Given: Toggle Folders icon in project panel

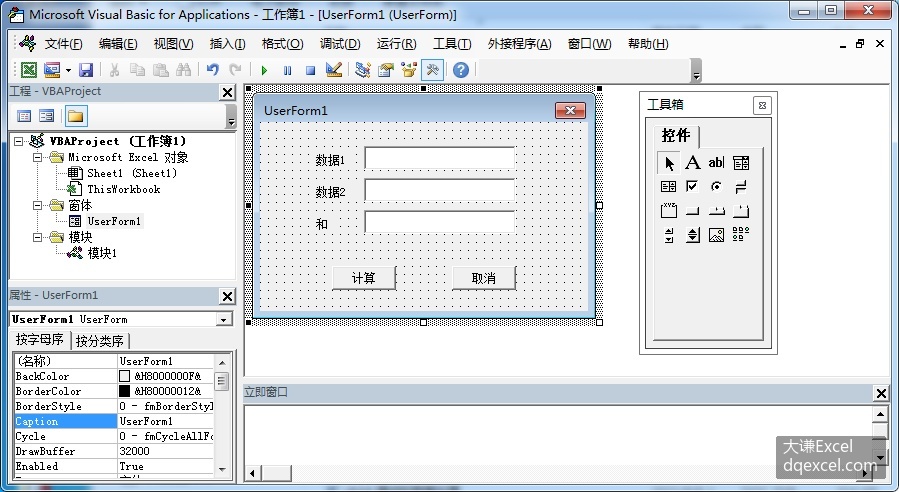Looking at the screenshot, I should (x=76, y=116).
